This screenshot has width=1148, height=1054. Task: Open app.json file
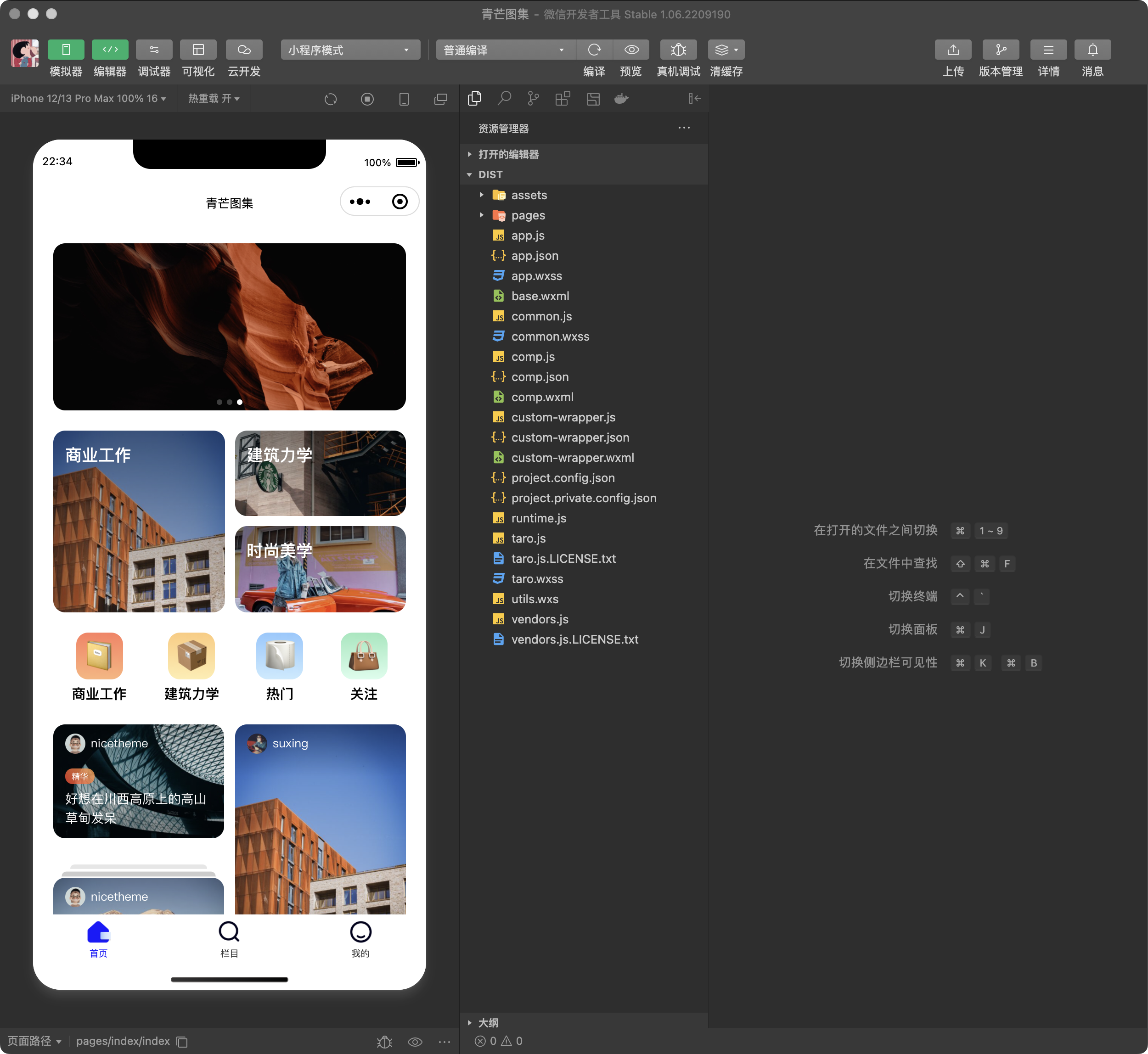point(584,256)
